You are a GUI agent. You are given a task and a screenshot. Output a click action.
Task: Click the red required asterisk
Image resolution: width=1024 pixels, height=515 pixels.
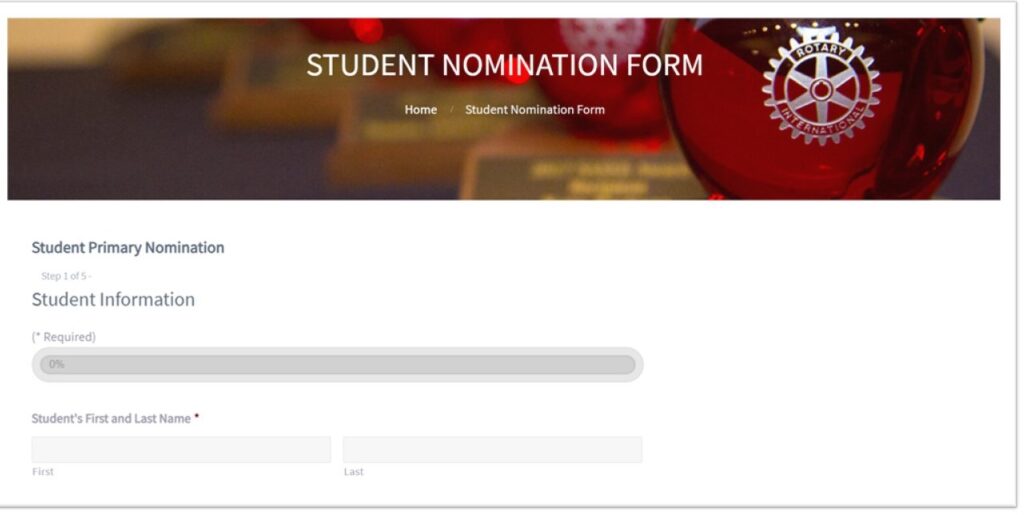197,417
